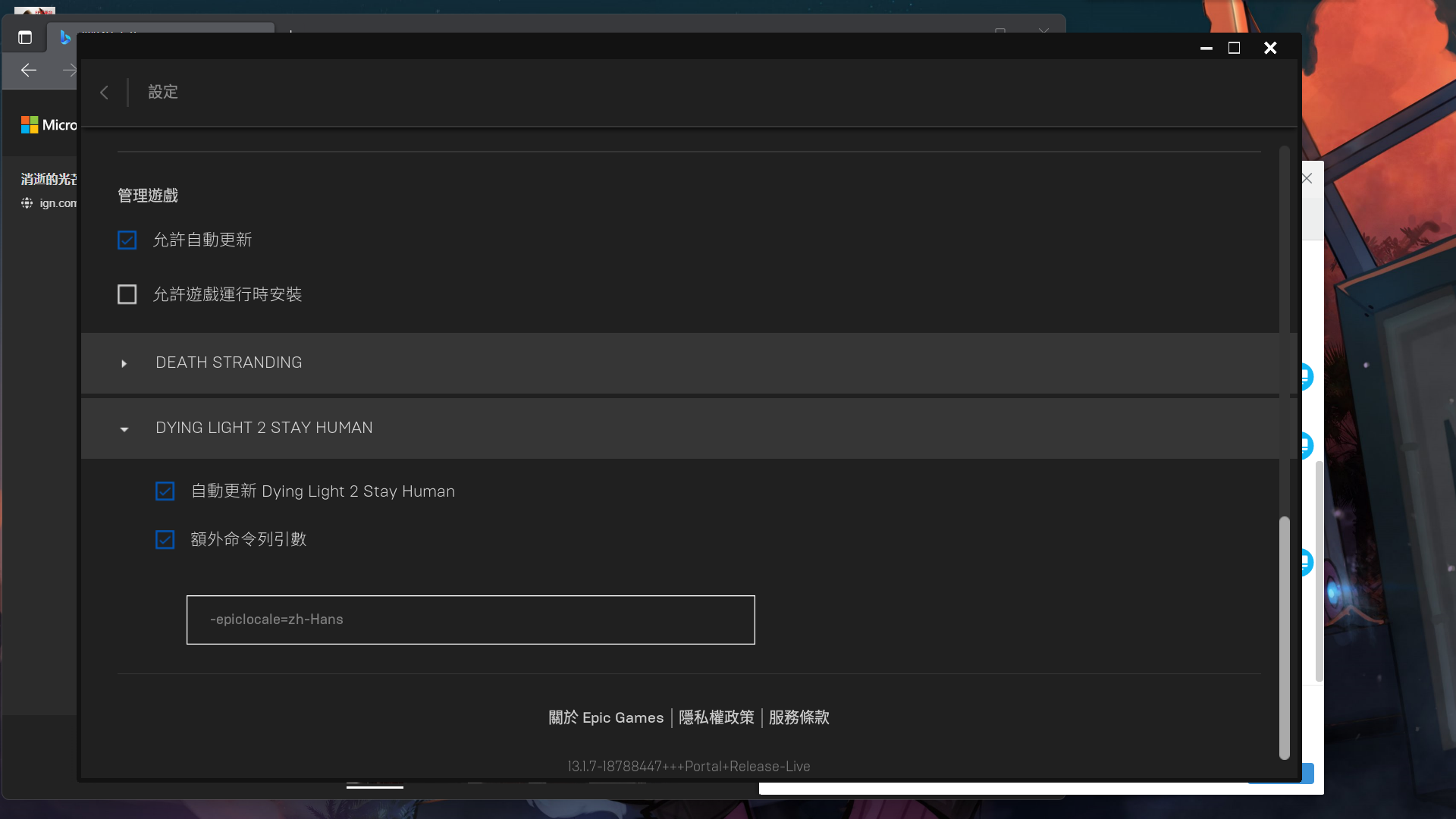Expand the DEATH STRANDING section
This screenshot has width=1456, height=819.
coord(124,363)
